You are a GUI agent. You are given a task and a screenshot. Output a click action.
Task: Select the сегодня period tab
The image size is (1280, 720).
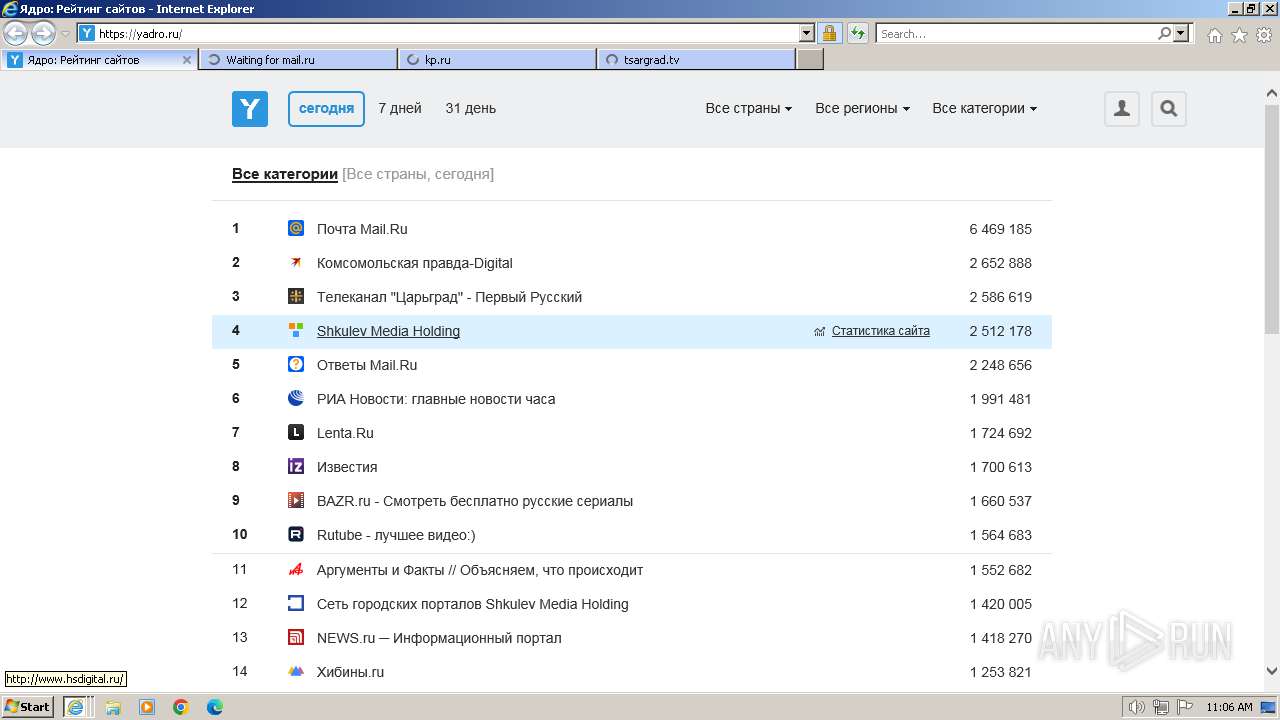[326, 108]
